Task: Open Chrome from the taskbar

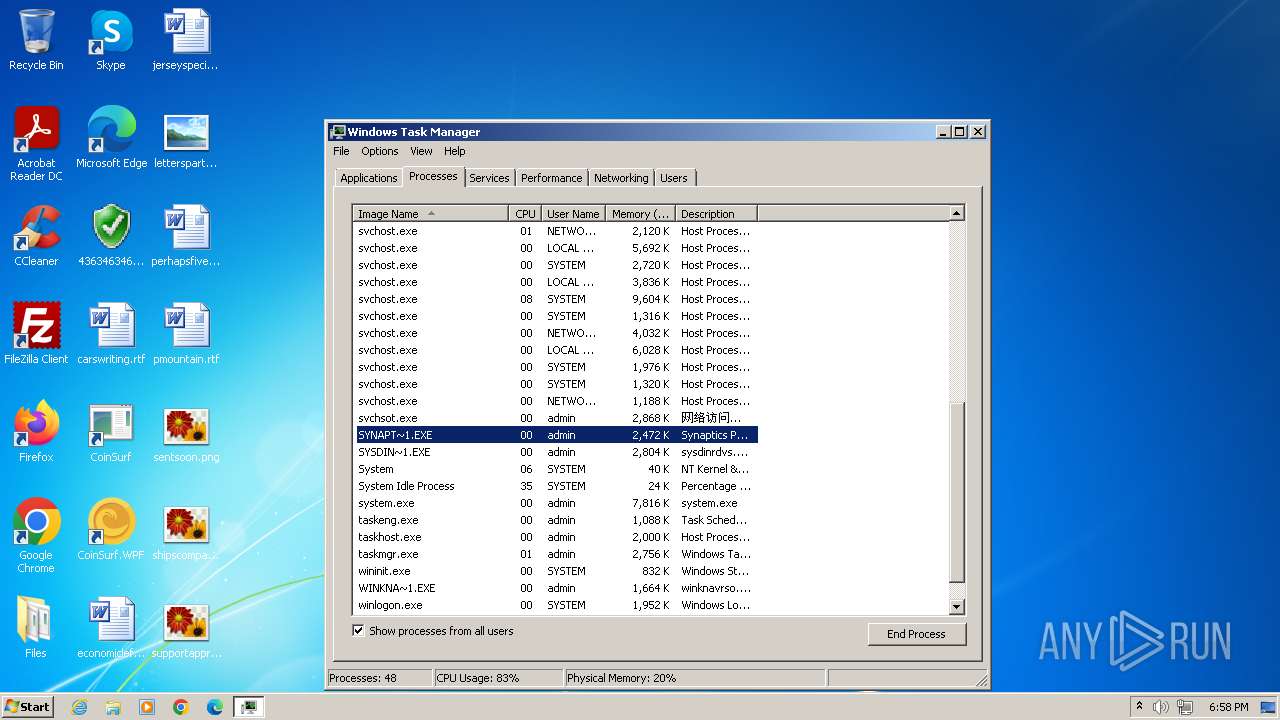Action: point(181,707)
